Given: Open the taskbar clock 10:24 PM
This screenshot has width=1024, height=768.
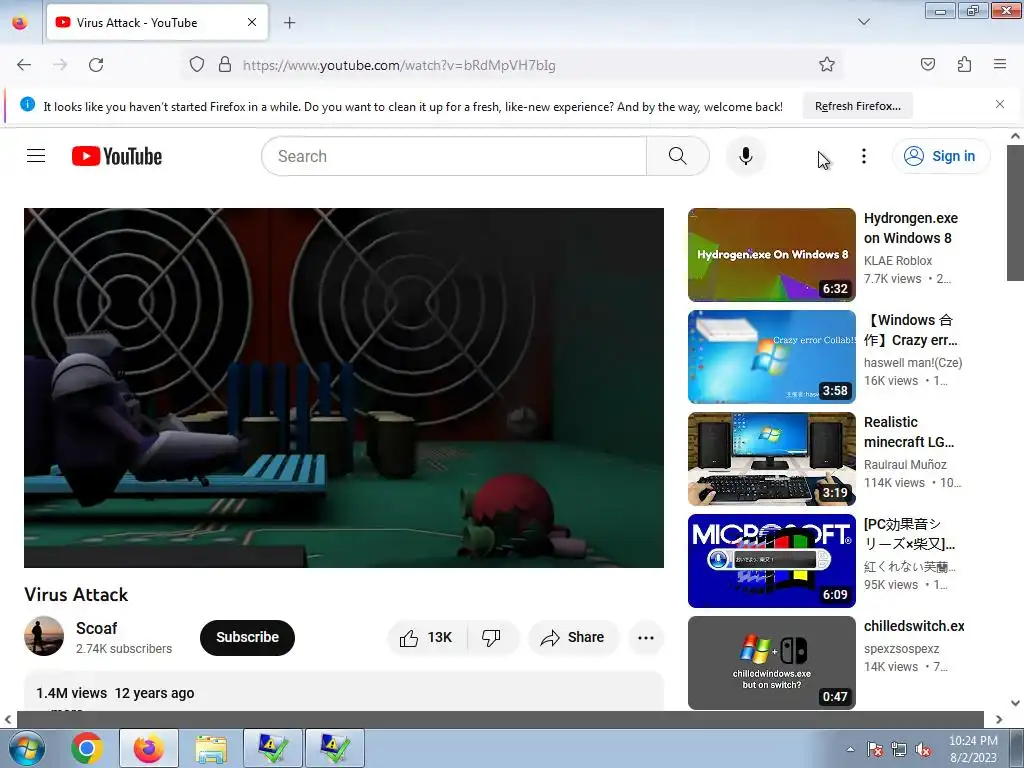Looking at the screenshot, I should tap(973, 748).
